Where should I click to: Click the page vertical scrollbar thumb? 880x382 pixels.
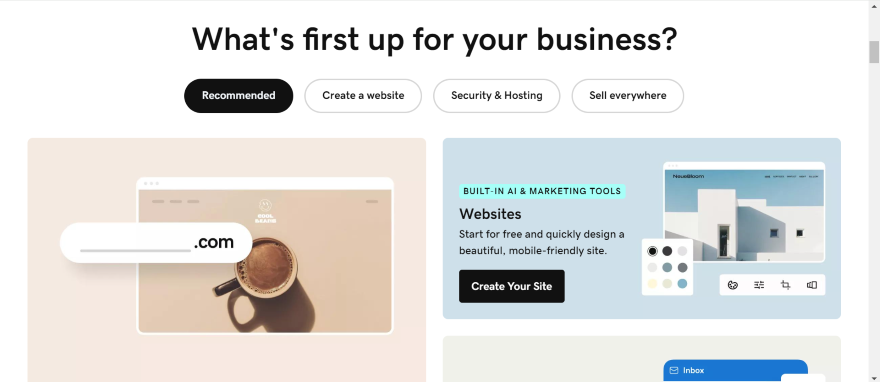pyautogui.click(x=874, y=52)
